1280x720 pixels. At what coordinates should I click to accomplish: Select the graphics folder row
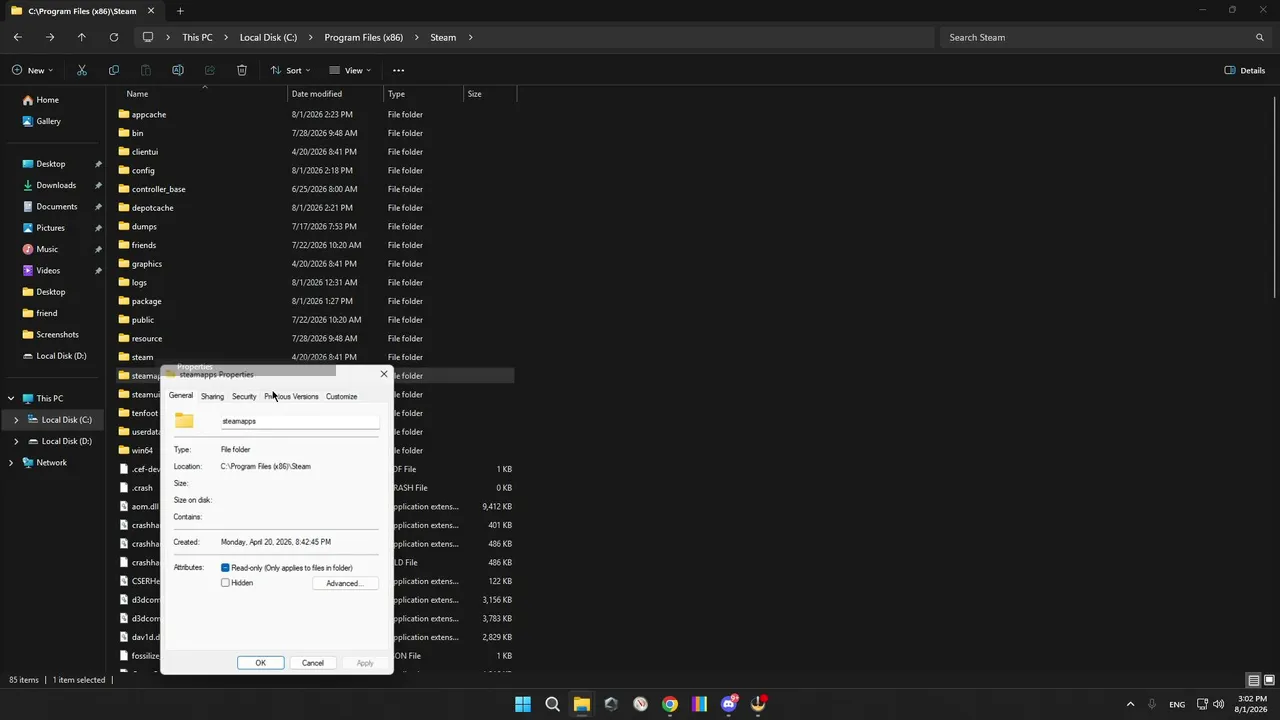click(x=315, y=264)
